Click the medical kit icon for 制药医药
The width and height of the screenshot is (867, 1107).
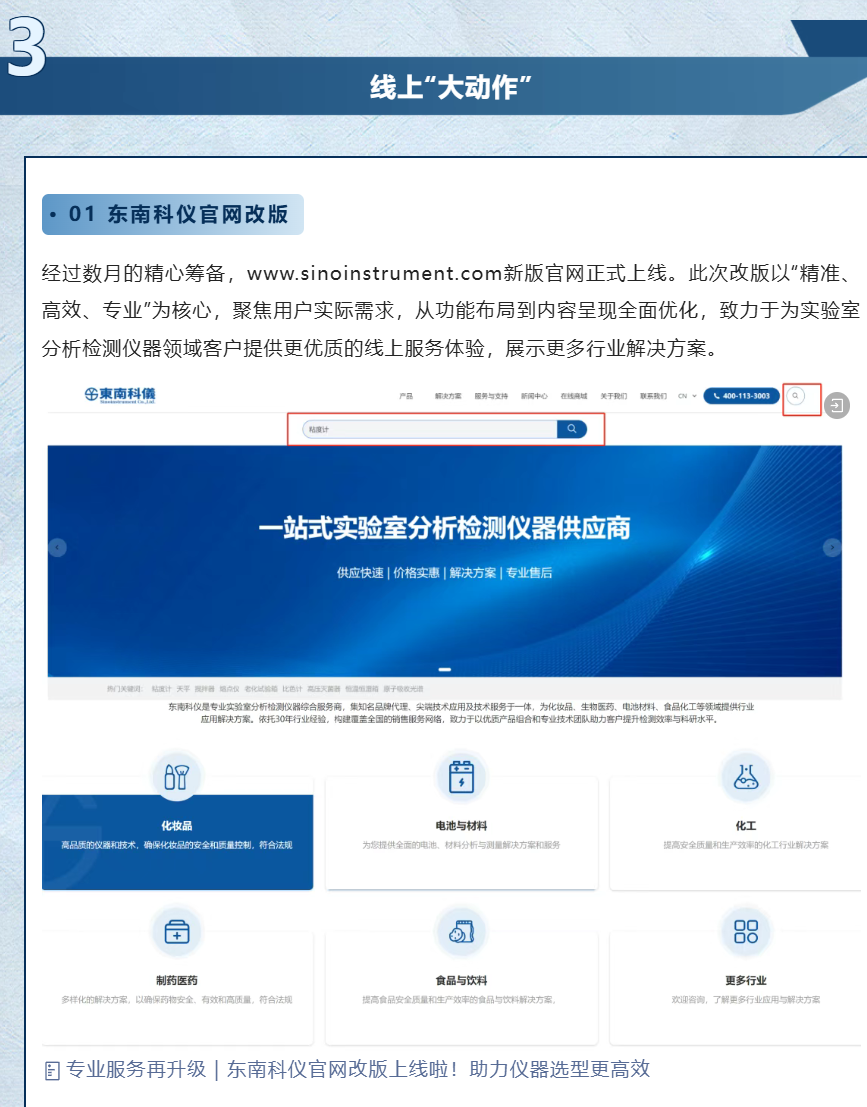click(x=177, y=932)
